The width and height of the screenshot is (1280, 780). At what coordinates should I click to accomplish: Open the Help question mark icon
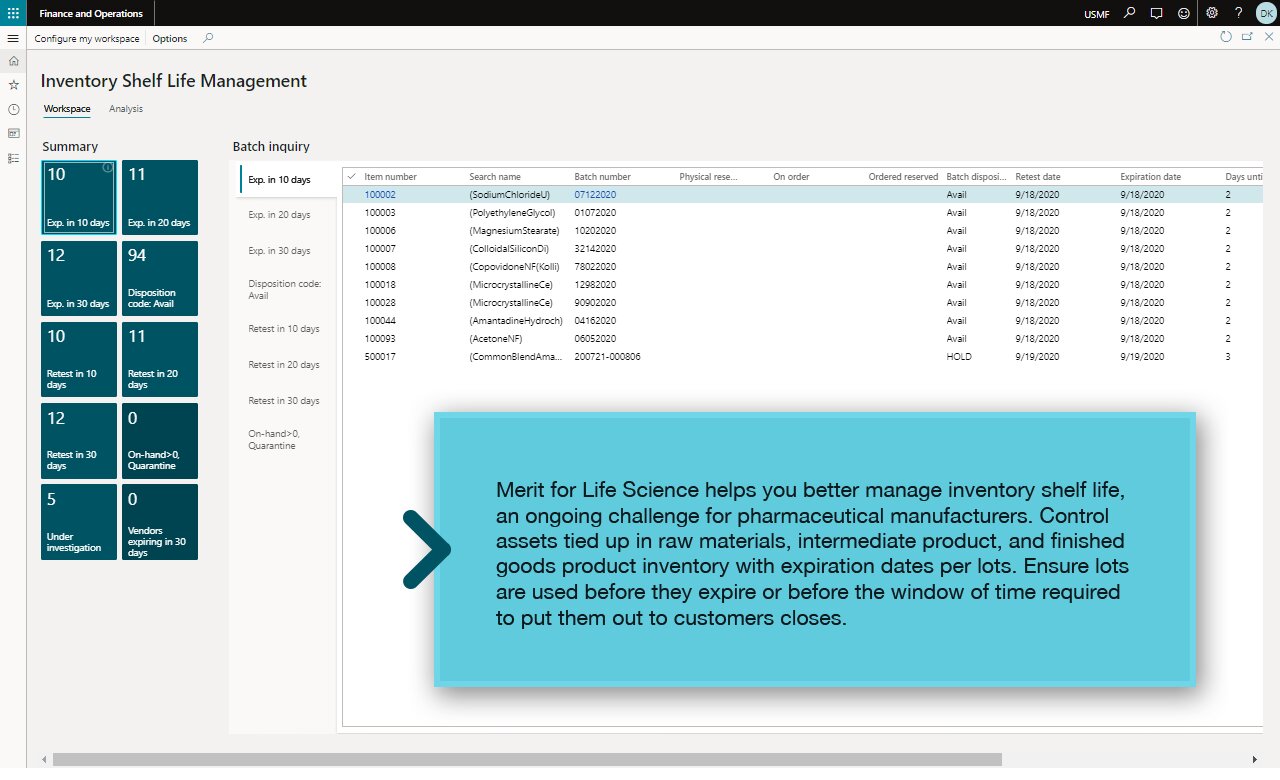[1238, 13]
